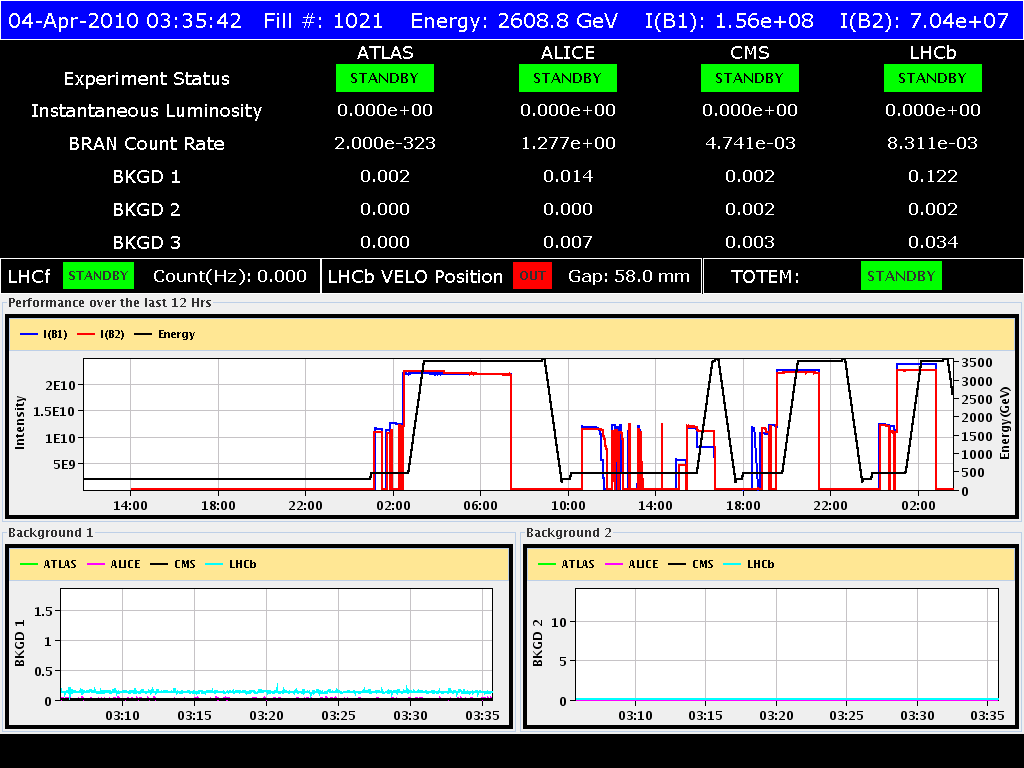The image size is (1024, 768).
Task: Click the Fill #: 1021 header text
Action: (323, 21)
